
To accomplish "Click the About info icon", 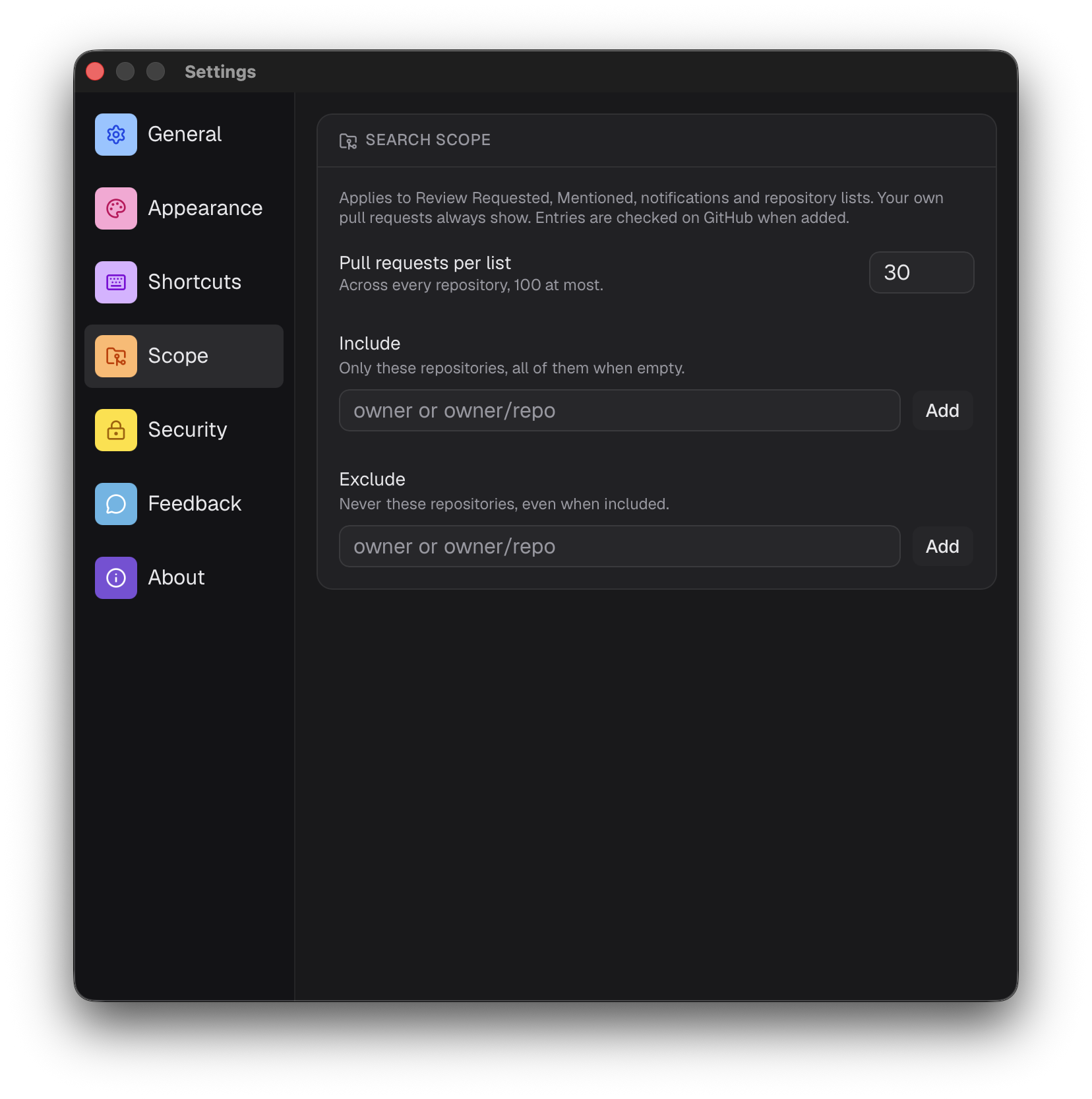I will click(x=116, y=578).
